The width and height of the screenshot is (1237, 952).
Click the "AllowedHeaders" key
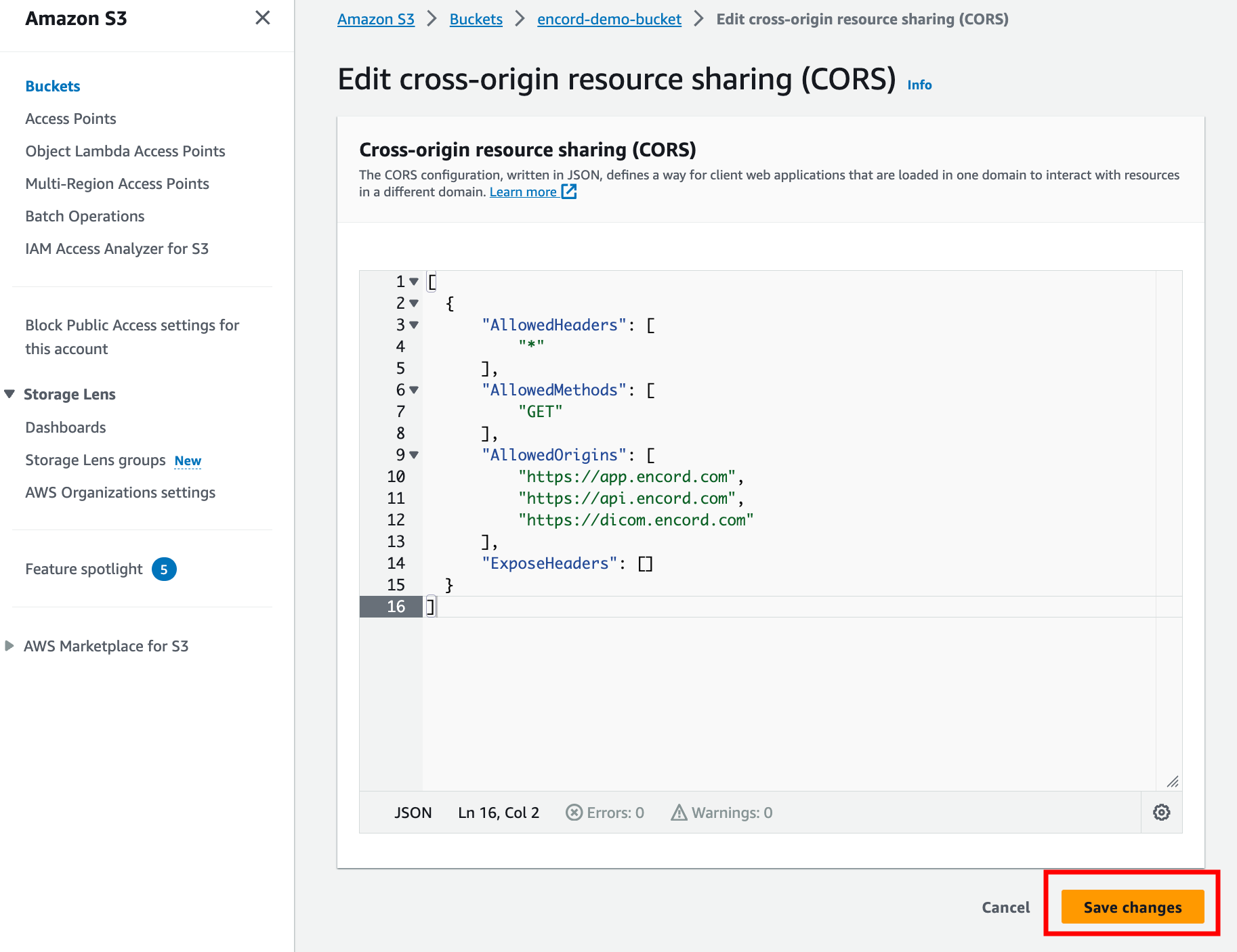point(554,325)
